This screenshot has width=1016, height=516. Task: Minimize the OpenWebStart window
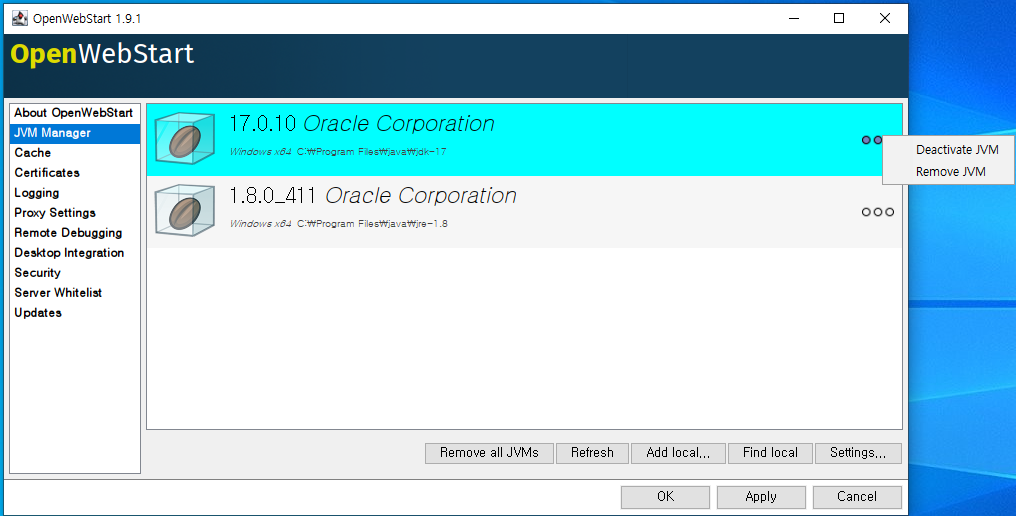(x=794, y=18)
